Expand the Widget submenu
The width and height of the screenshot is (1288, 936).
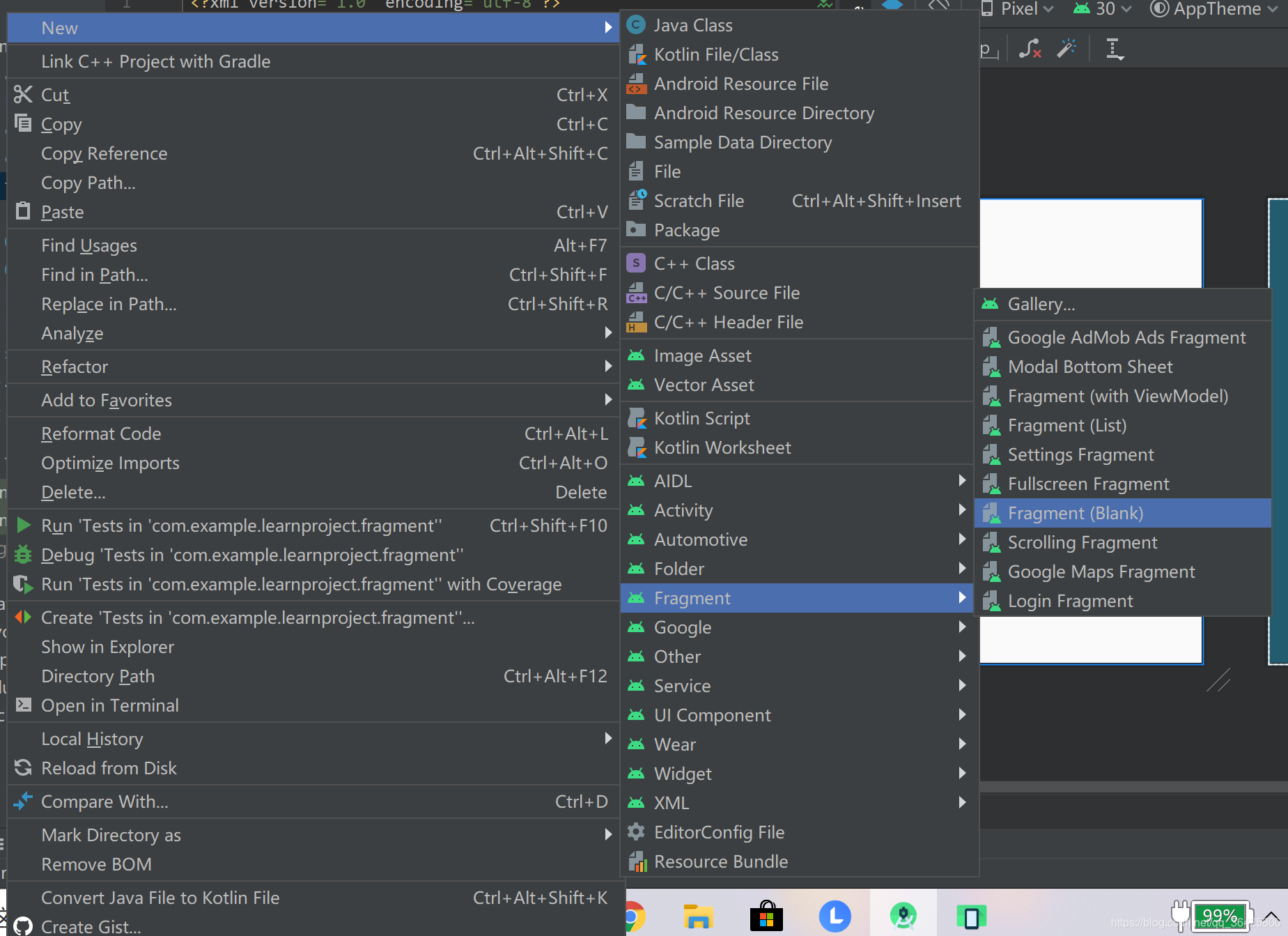(797, 774)
